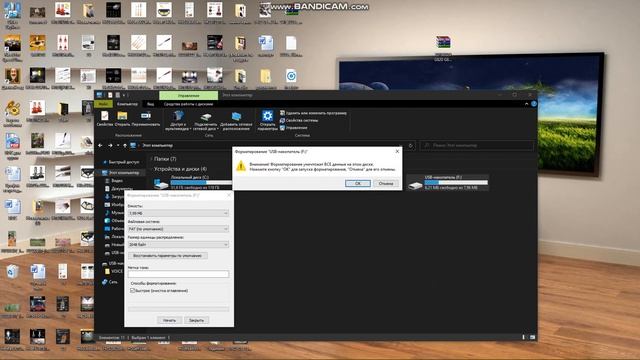Viewport: 640px width, 360px height.
Task: Select the green Управление contextual tab
Action: [x=189, y=96]
